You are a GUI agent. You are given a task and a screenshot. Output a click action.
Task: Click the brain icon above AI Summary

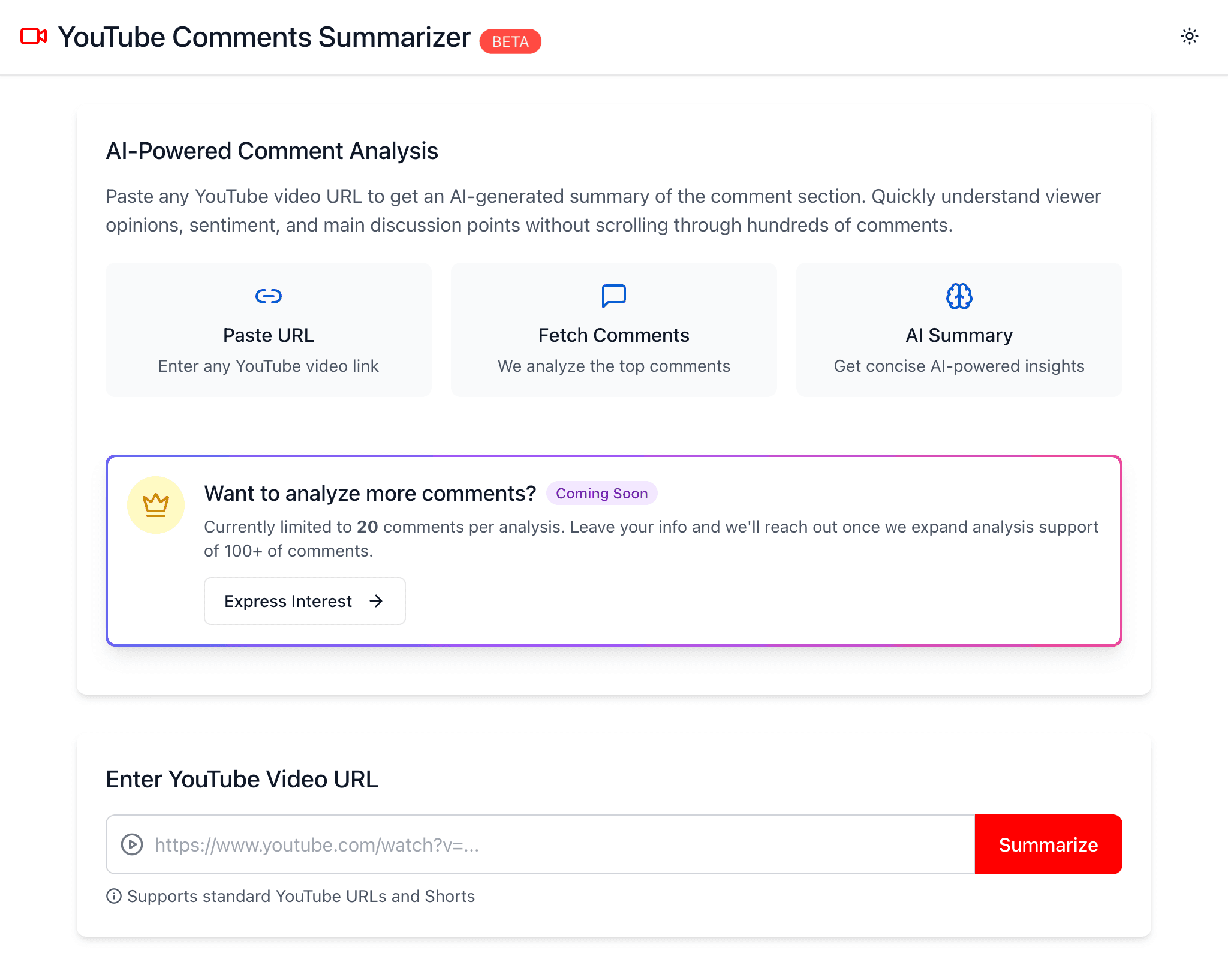pyautogui.click(x=959, y=296)
